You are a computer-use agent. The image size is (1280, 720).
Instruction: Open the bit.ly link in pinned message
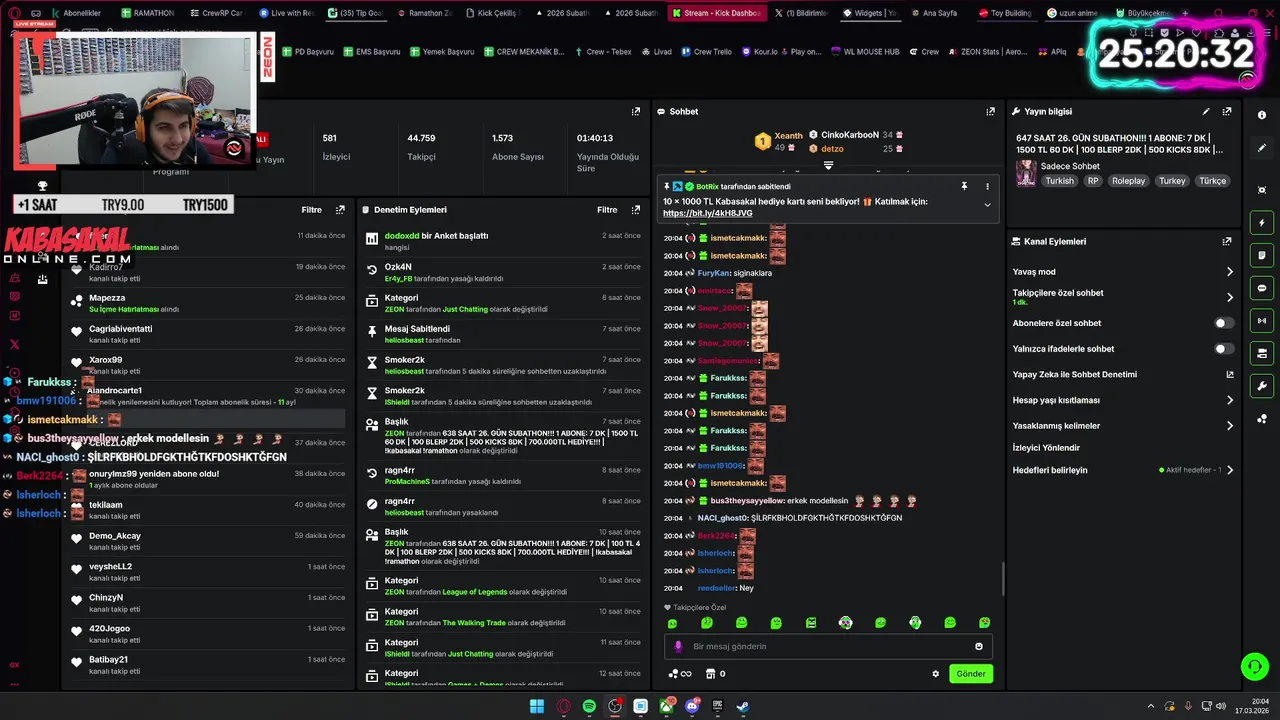point(707,213)
